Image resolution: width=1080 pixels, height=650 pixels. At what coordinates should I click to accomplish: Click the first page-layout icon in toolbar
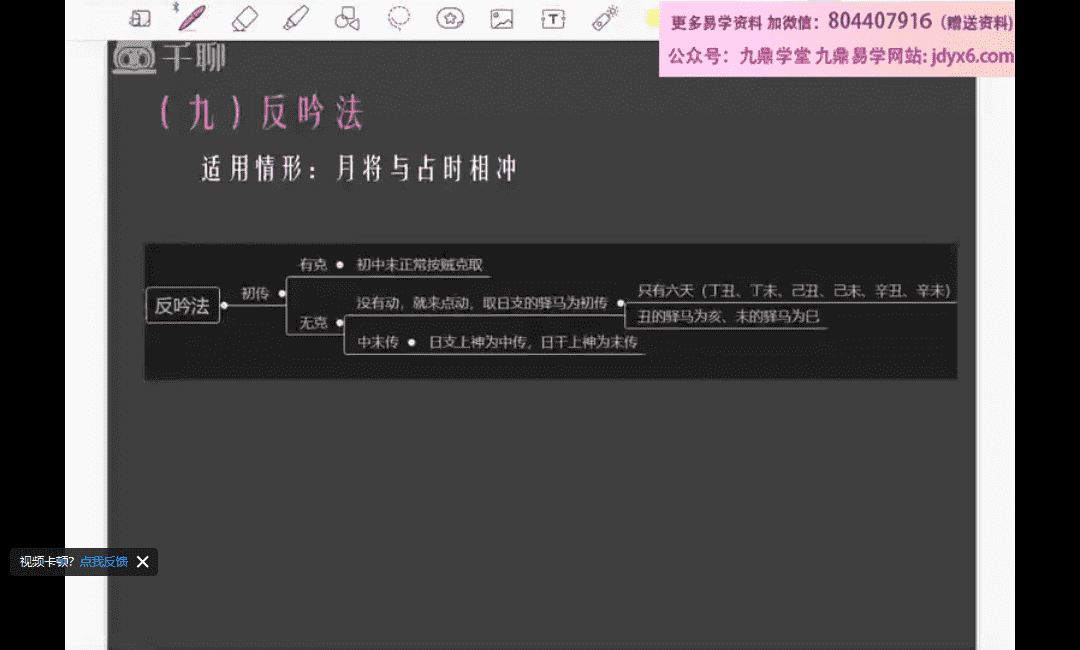coord(141,18)
